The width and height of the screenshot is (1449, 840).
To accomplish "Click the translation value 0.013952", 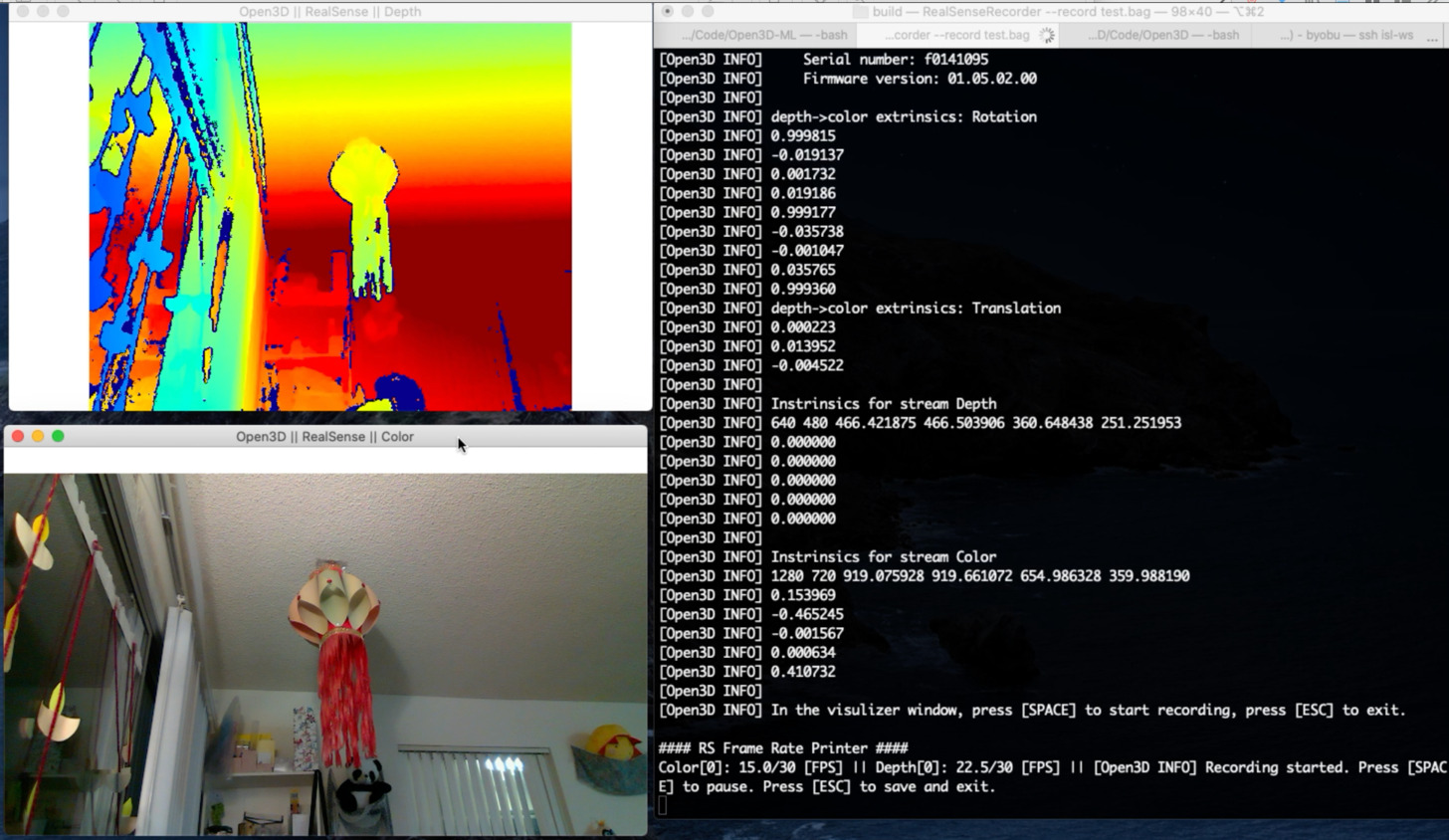I will point(803,346).
